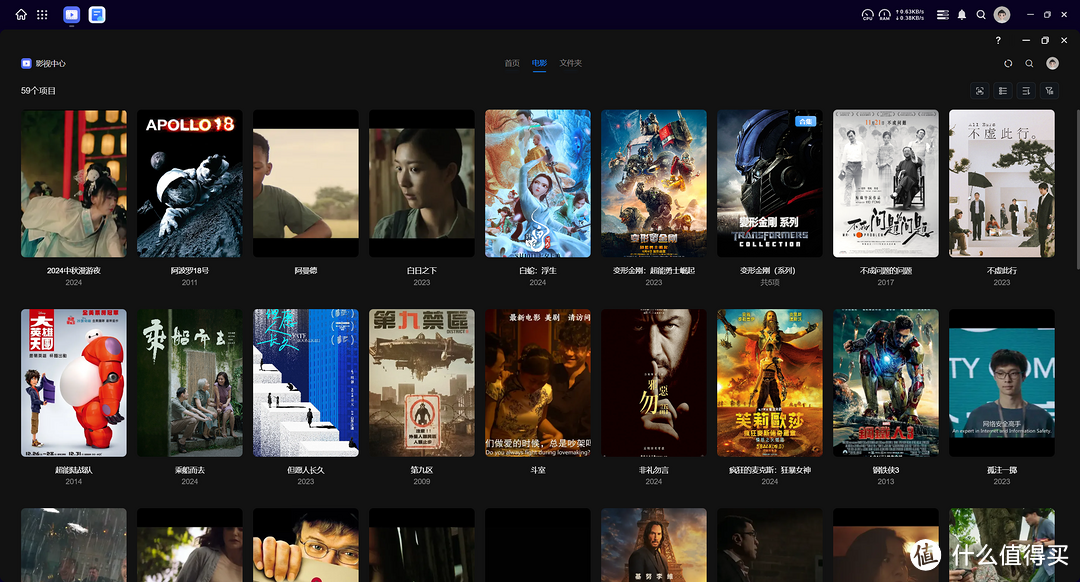Switch to the 首页 tab
Screen dimensions: 1080x582
512,63
